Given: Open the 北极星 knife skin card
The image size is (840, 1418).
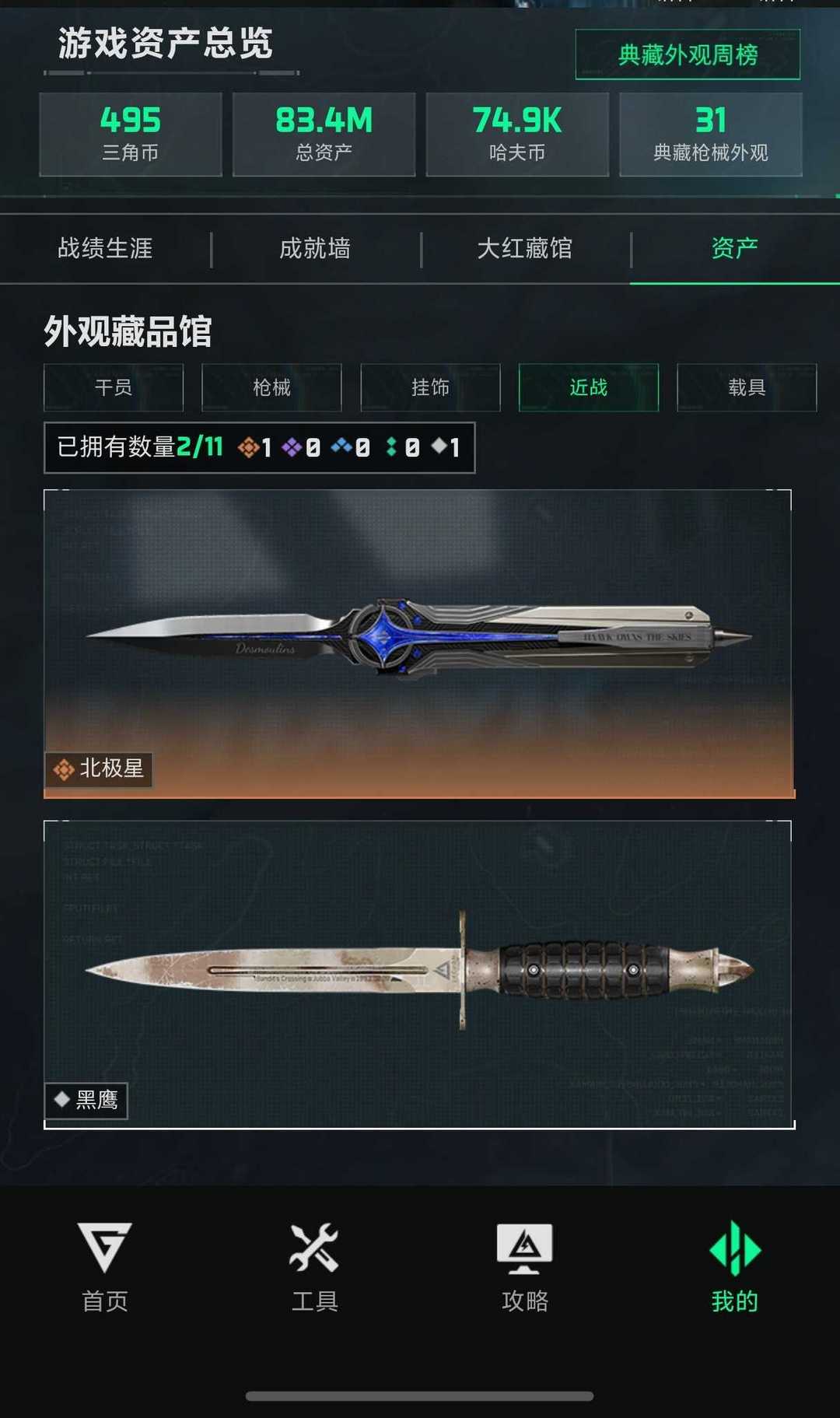Looking at the screenshot, I should (419, 644).
